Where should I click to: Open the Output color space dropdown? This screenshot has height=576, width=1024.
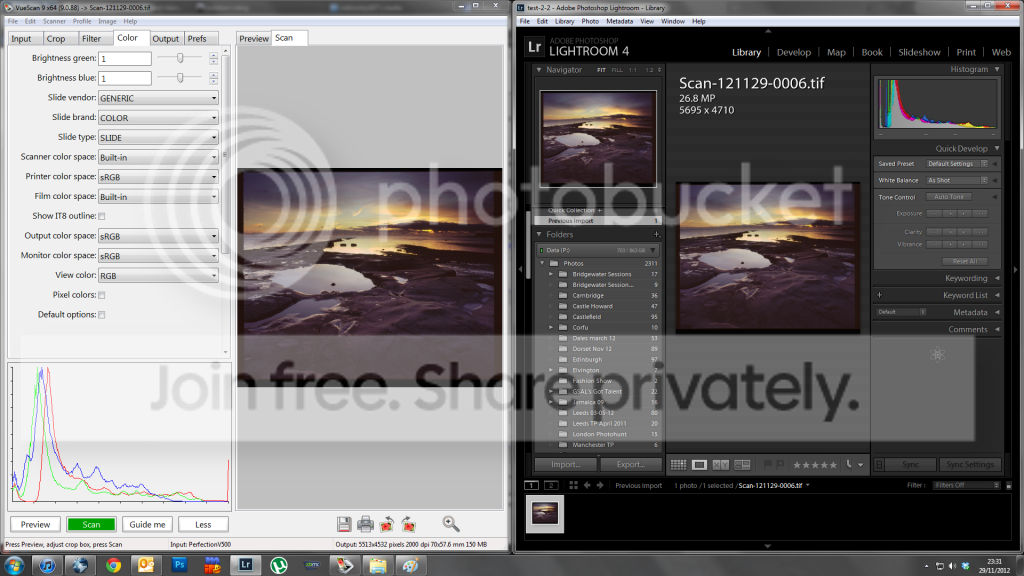point(158,236)
